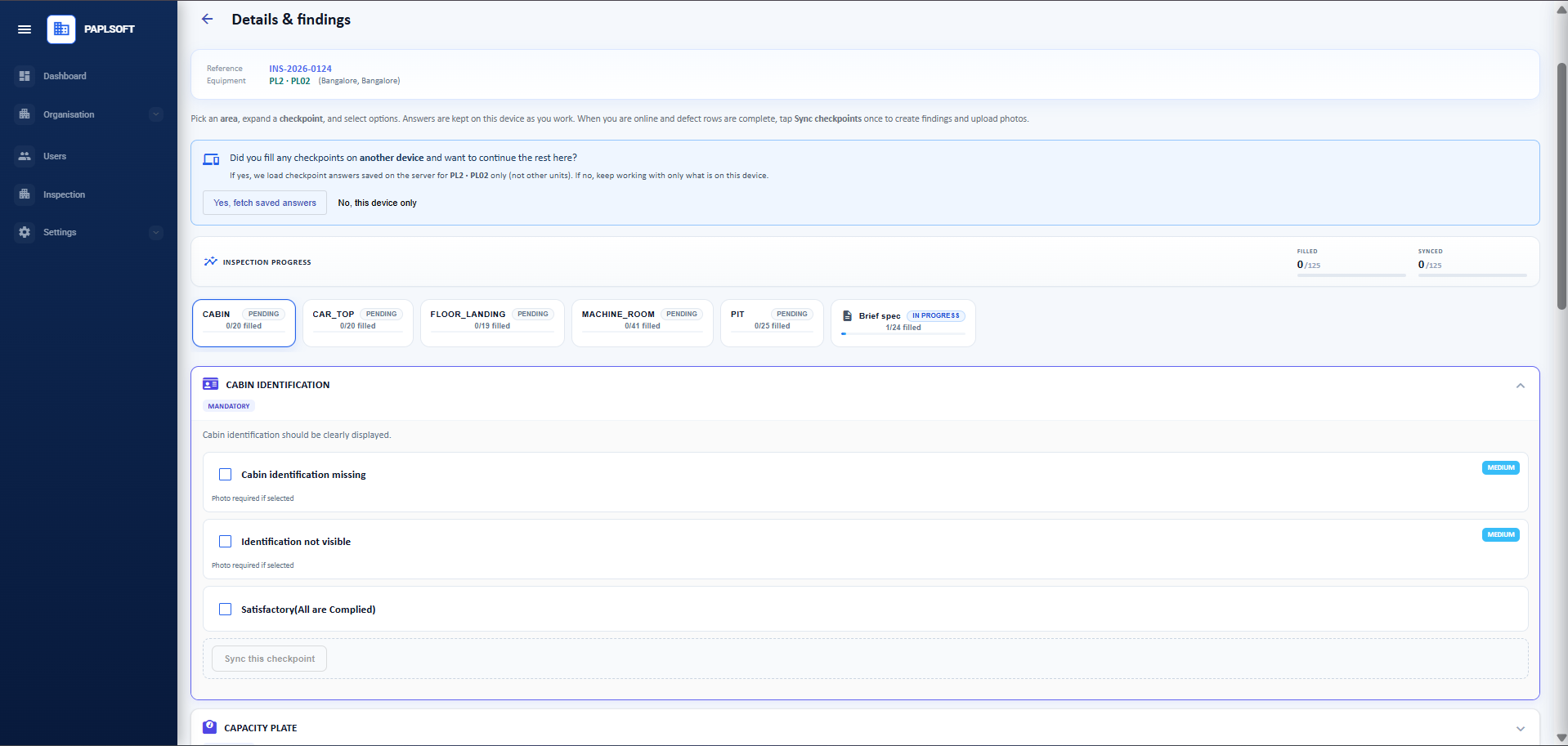Image resolution: width=1568 pixels, height=746 pixels.
Task: Click the Settings gear icon
Action: (25, 232)
